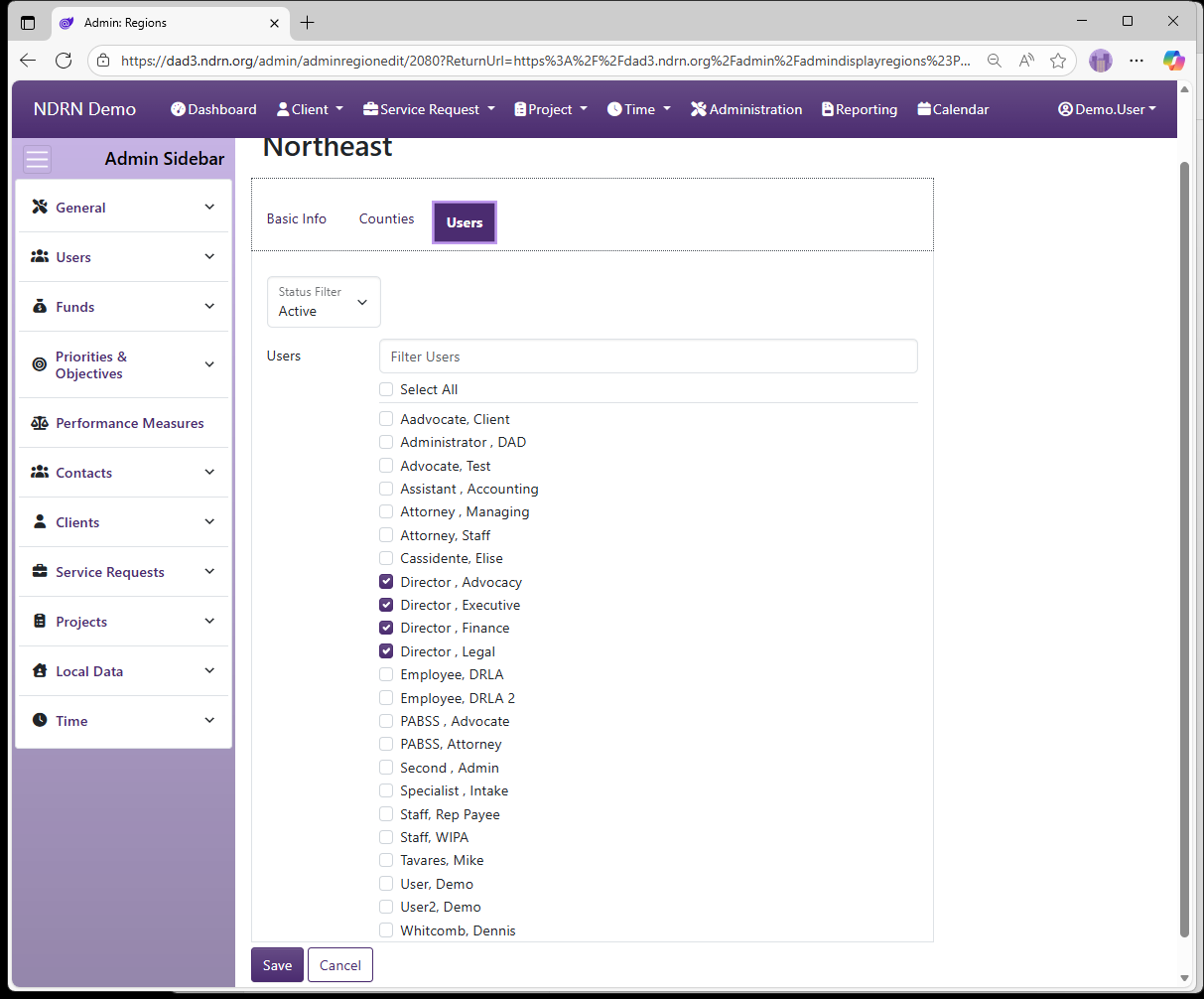Click the Administration tools icon in navbar
Screen dimensions: 1204x999
pos(699,109)
